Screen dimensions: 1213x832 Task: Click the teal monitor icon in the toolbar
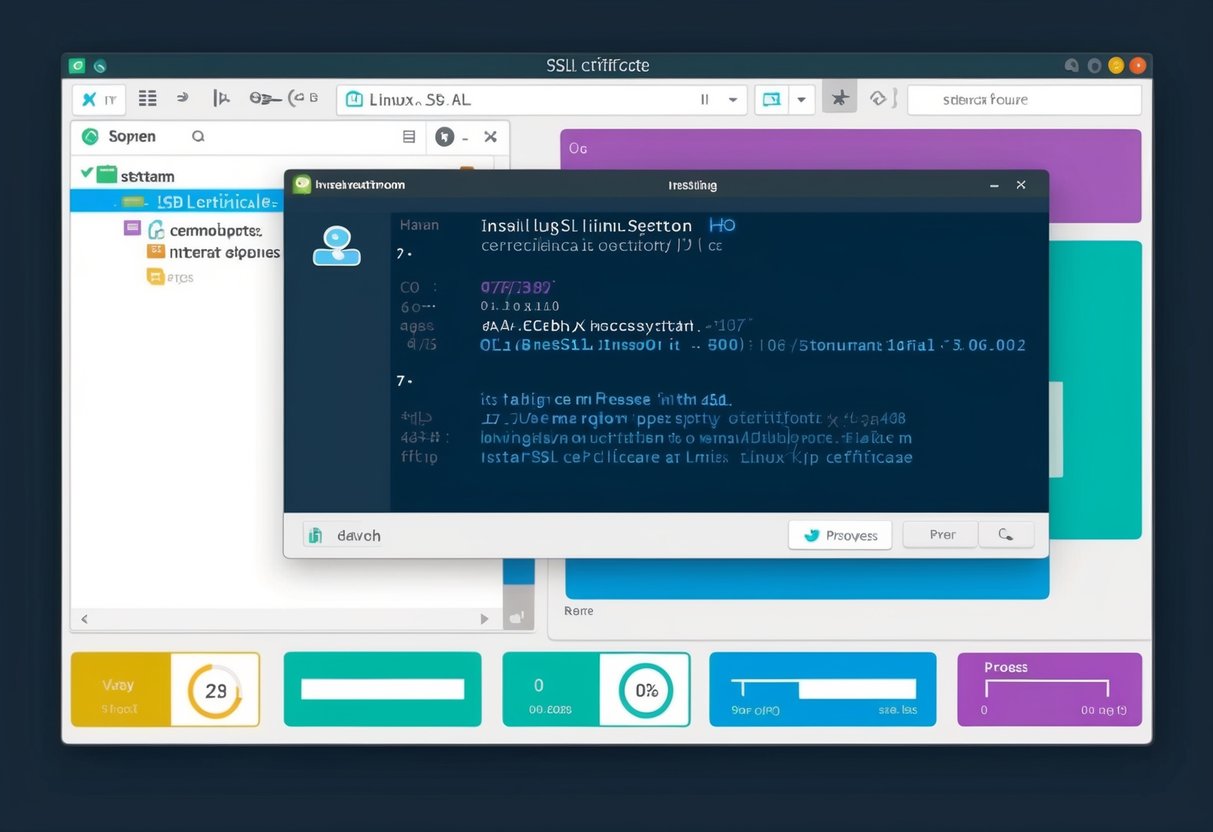[x=771, y=99]
